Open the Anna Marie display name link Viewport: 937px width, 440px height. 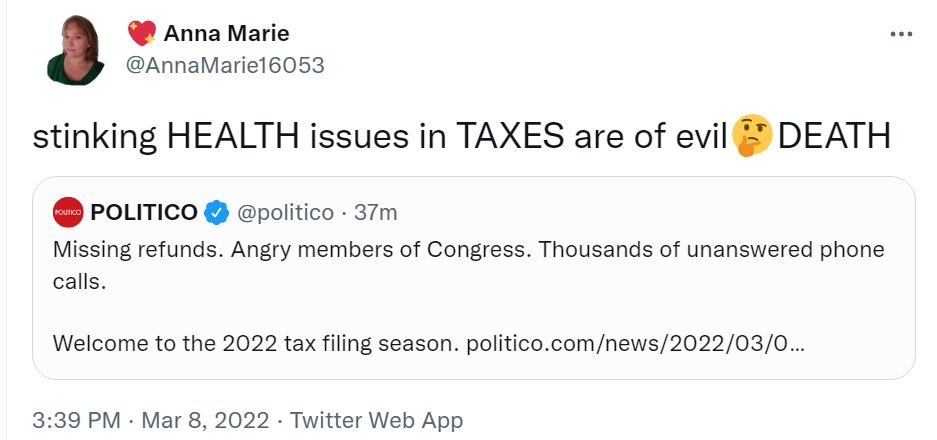pos(226,34)
